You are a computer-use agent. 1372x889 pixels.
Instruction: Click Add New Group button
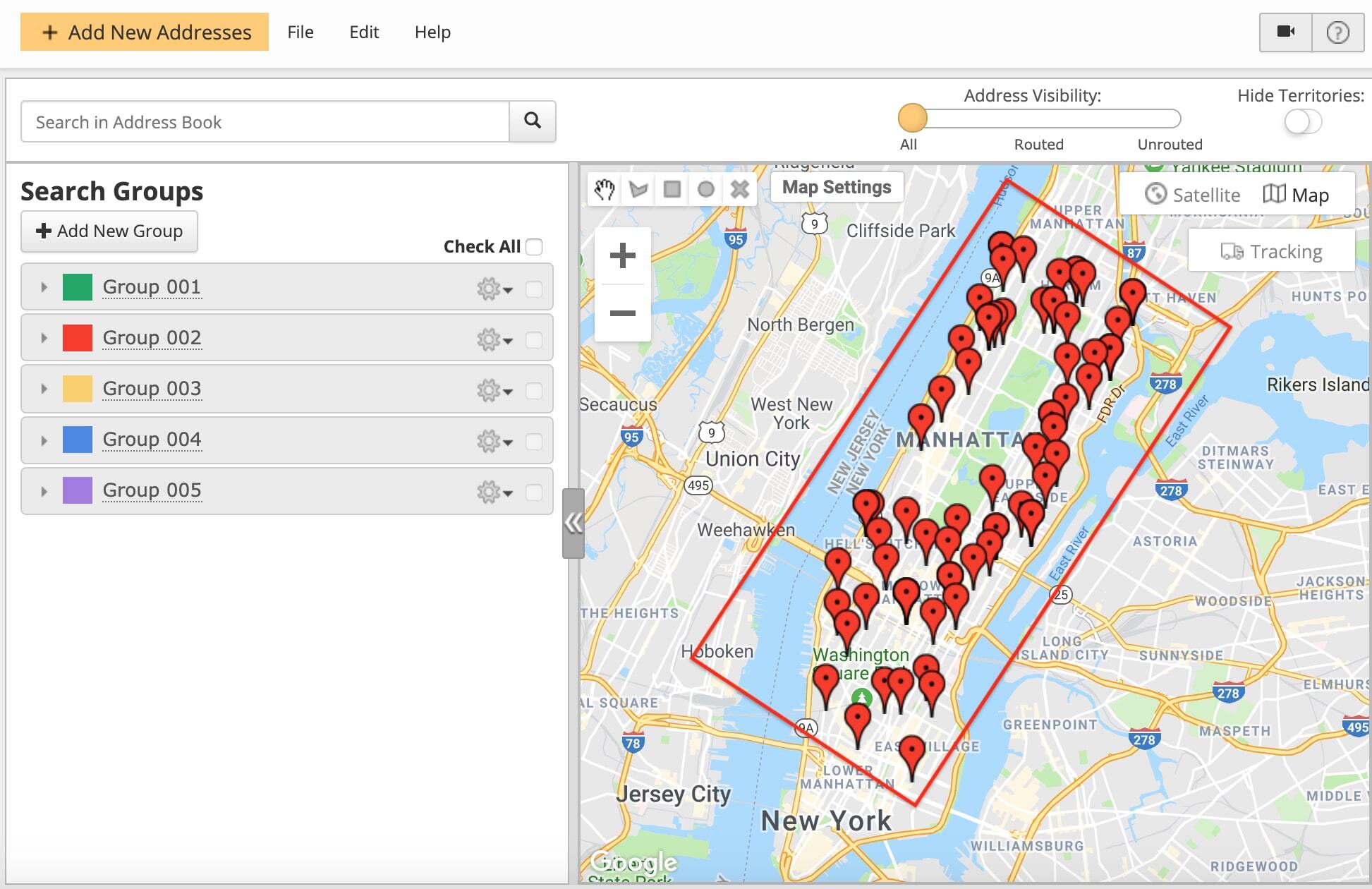[x=110, y=230]
